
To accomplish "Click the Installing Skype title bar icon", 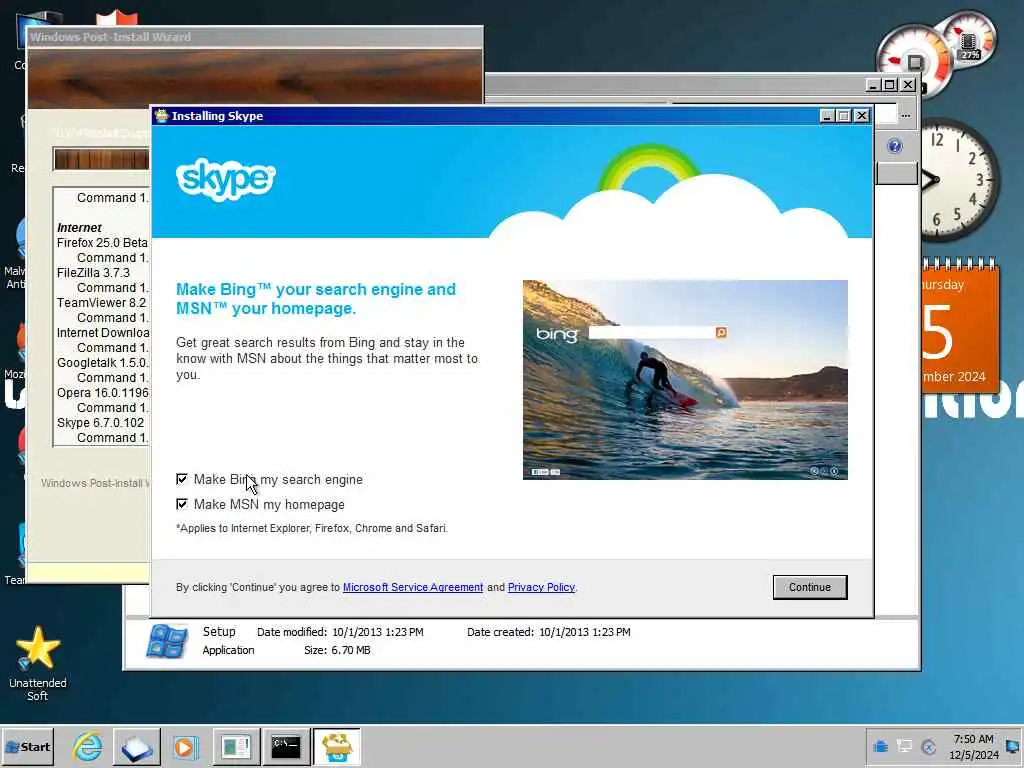I will [x=161, y=116].
